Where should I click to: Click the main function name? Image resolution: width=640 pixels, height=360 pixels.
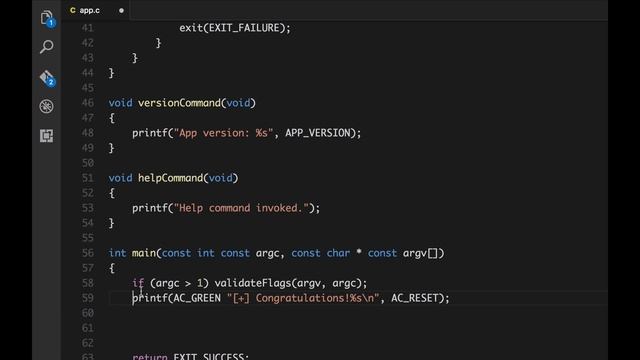point(144,253)
